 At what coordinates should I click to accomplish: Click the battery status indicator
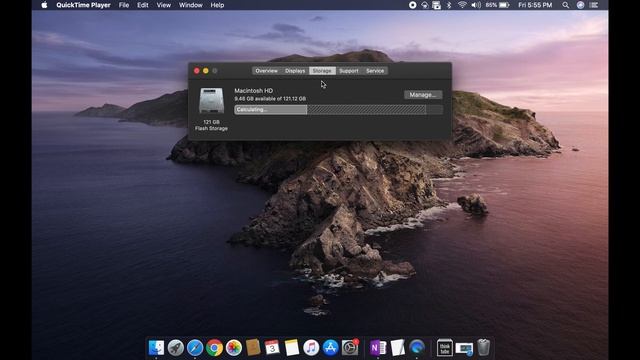click(497, 5)
